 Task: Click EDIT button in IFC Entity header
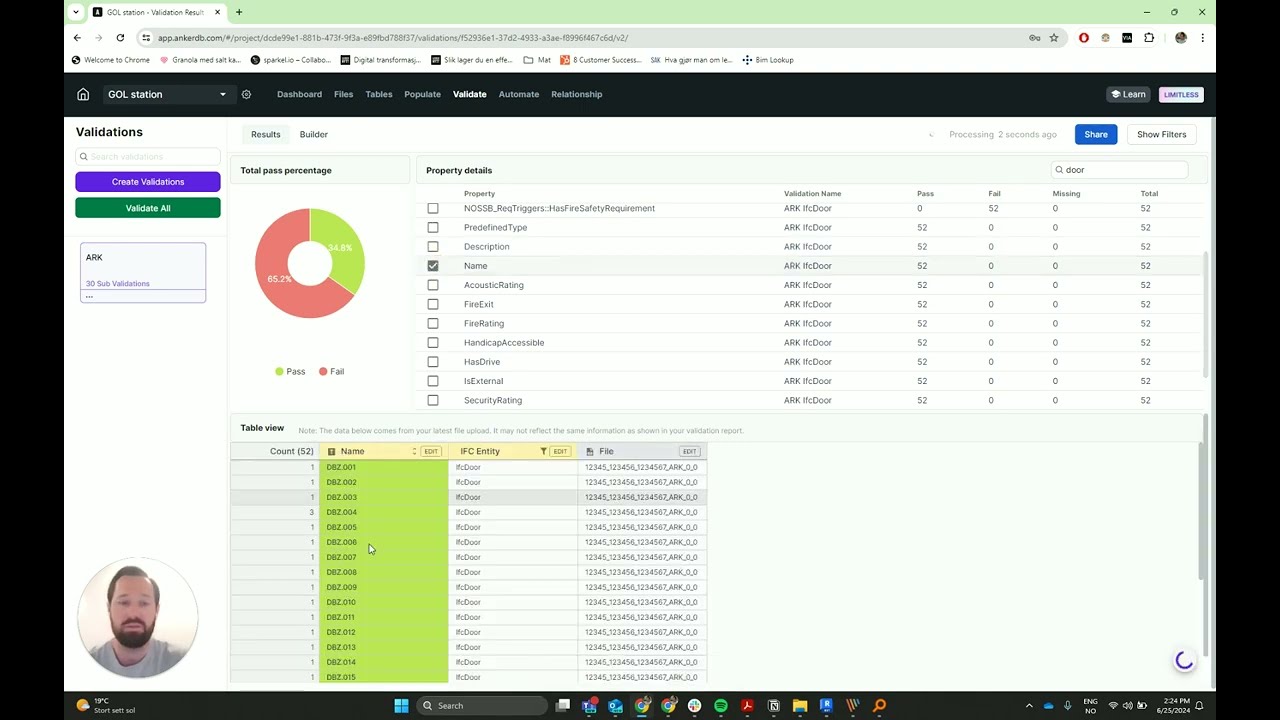560,451
